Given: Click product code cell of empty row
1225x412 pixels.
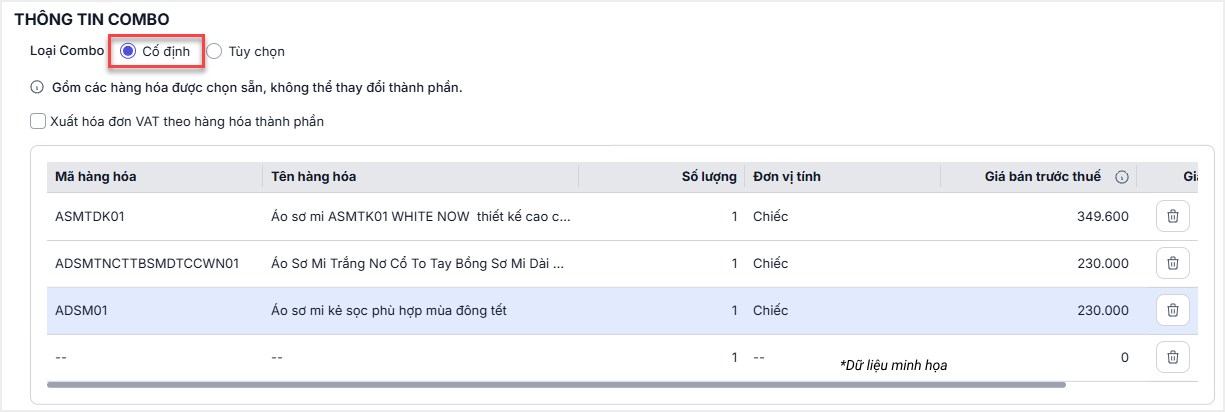Looking at the screenshot, I should tap(150, 357).
